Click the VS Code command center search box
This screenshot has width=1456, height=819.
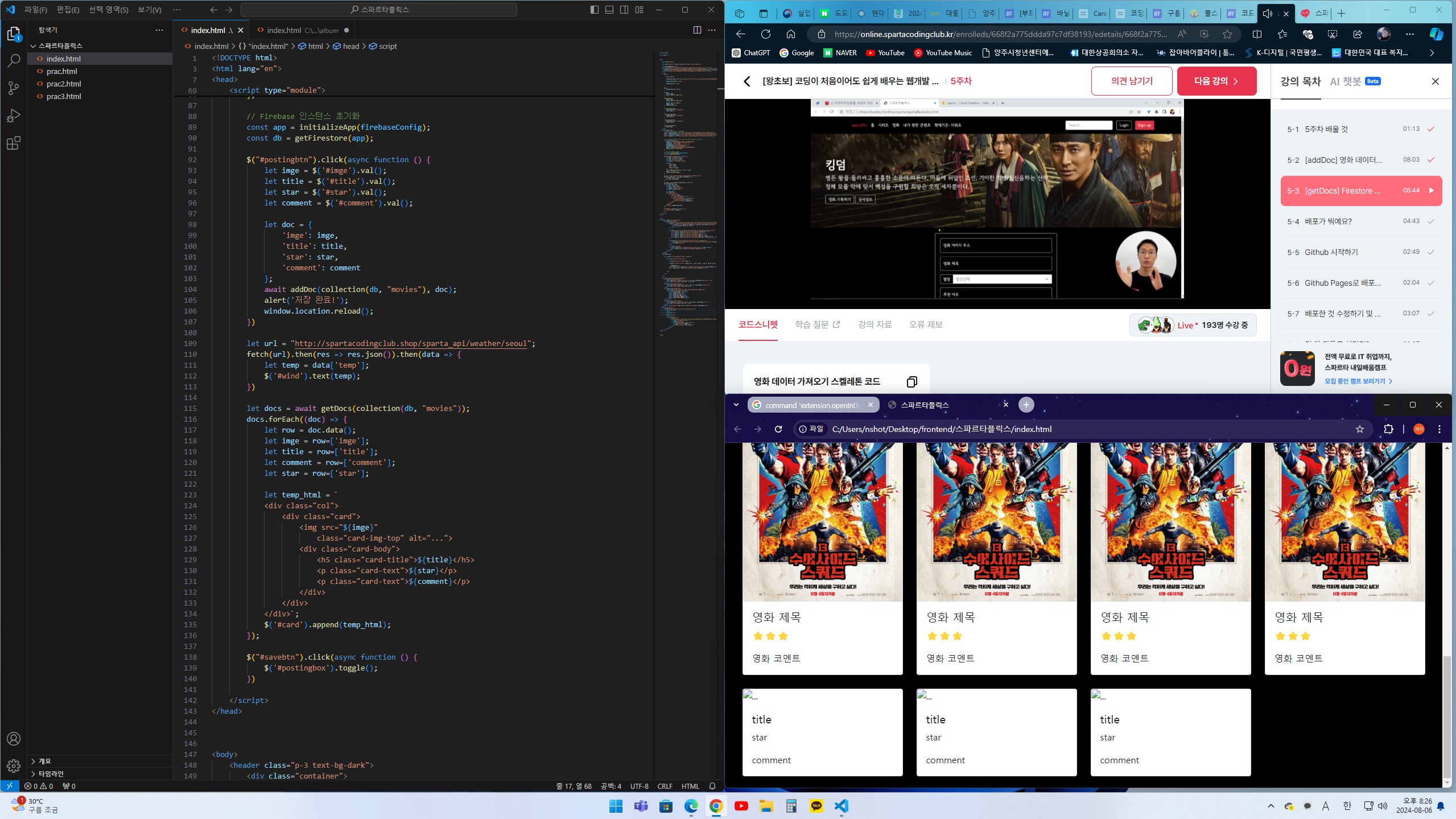(379, 10)
